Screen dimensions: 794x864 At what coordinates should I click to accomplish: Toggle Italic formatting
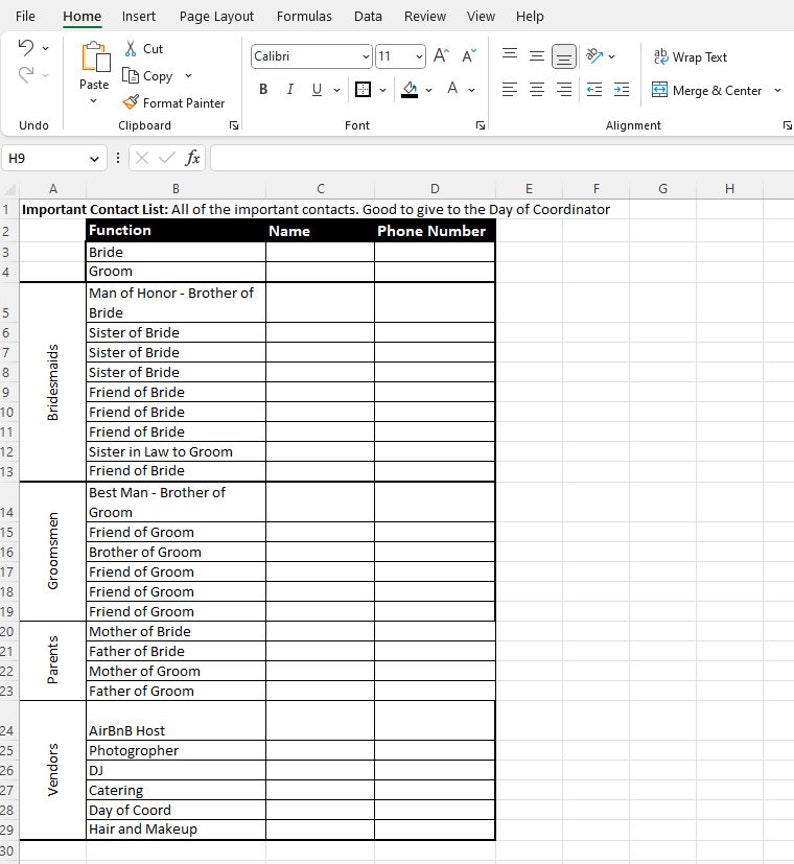290,89
